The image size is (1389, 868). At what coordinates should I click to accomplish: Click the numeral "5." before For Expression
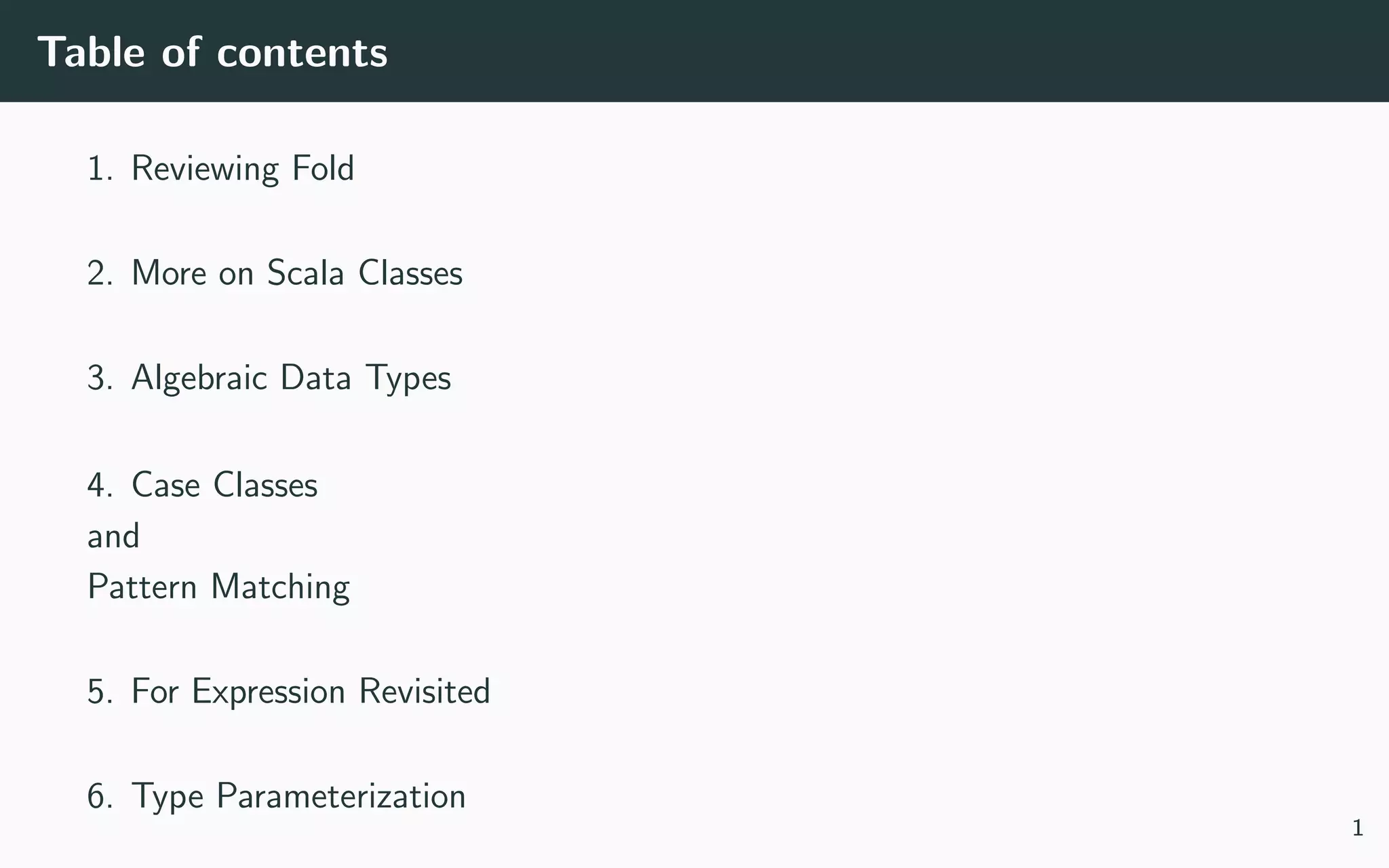pyautogui.click(x=100, y=692)
